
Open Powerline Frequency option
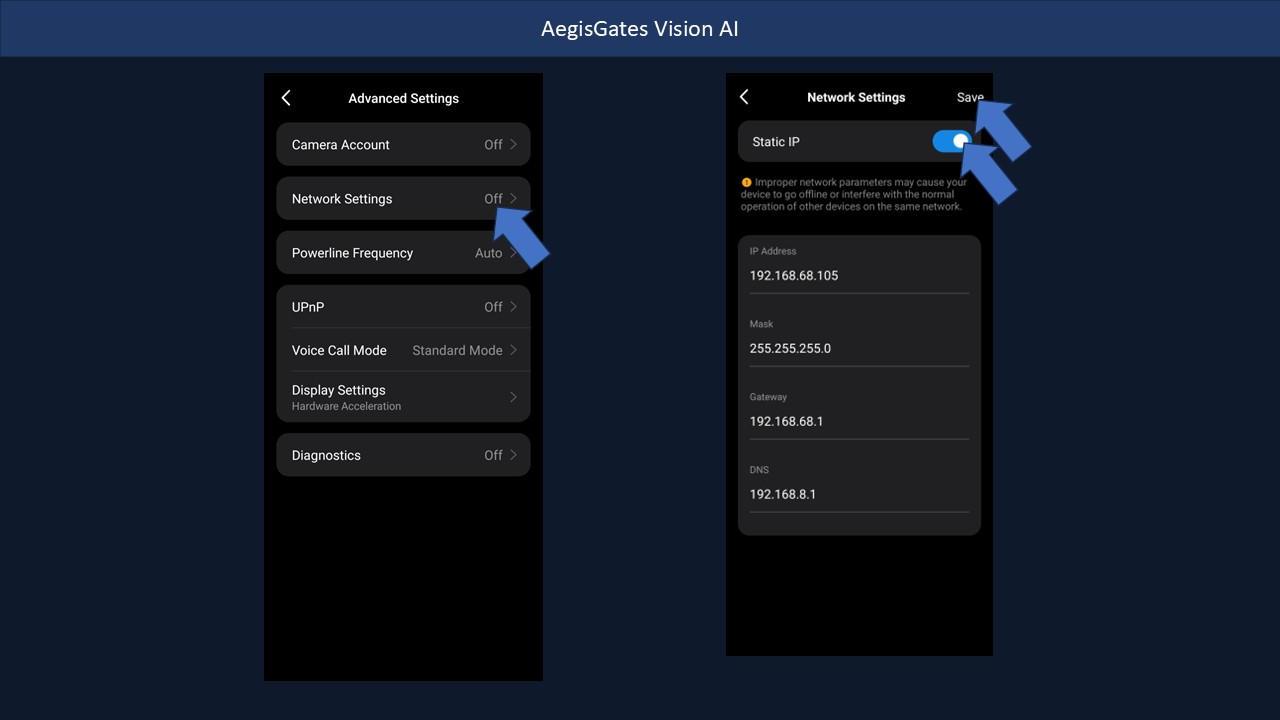403,253
